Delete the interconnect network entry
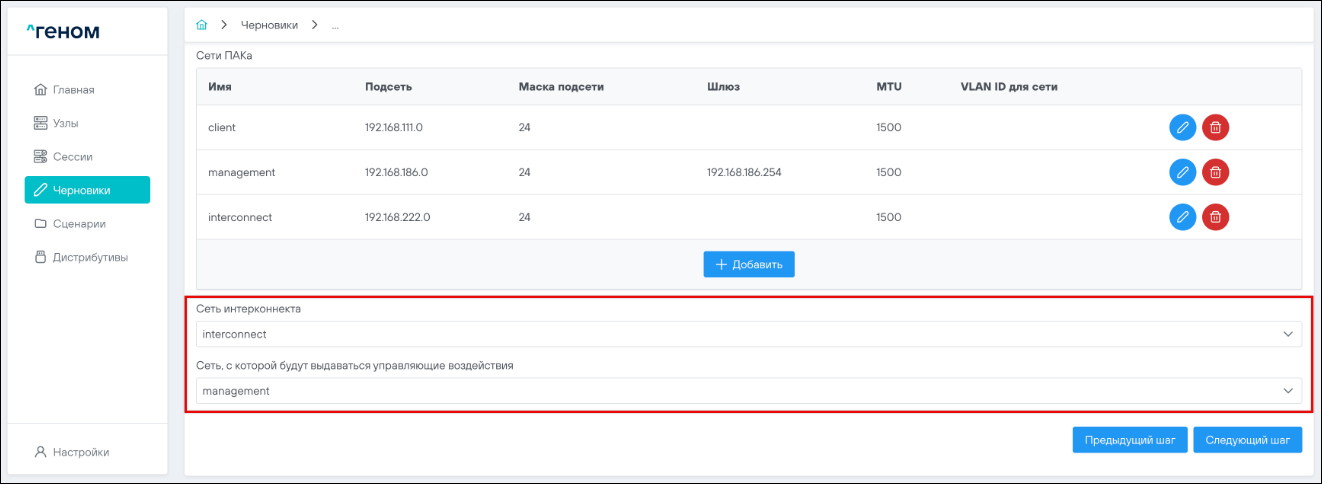This screenshot has width=1322, height=485. tap(1215, 217)
